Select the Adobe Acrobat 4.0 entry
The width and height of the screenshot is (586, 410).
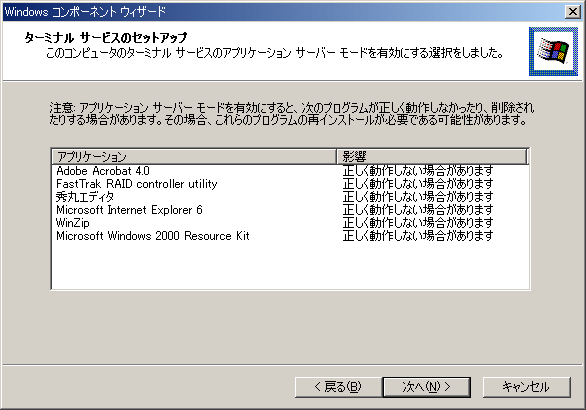click(103, 171)
